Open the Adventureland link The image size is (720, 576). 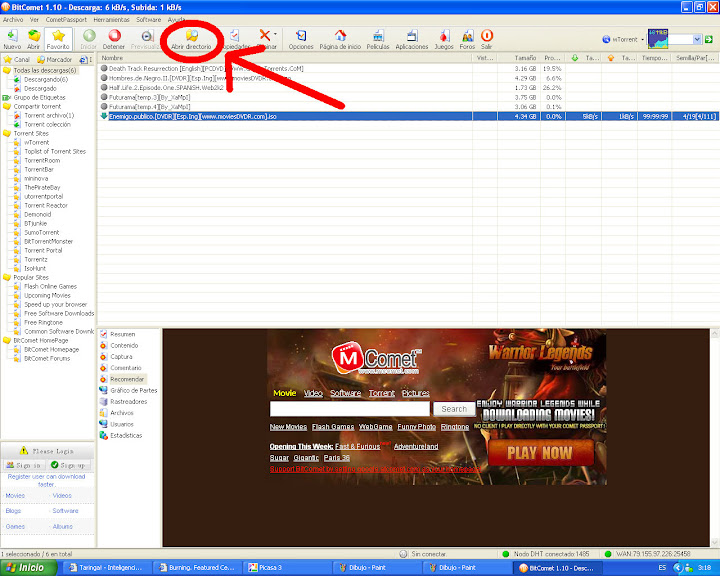pyautogui.click(x=416, y=446)
